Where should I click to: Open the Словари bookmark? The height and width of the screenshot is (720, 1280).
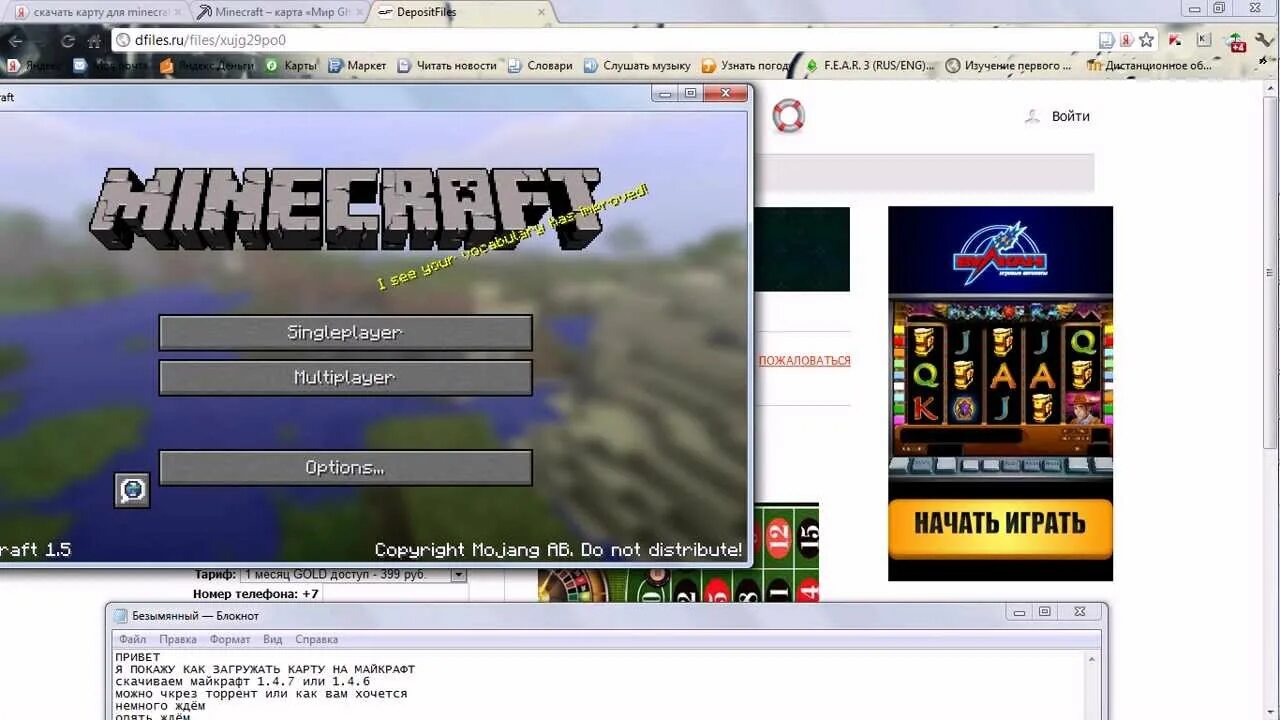[540, 65]
